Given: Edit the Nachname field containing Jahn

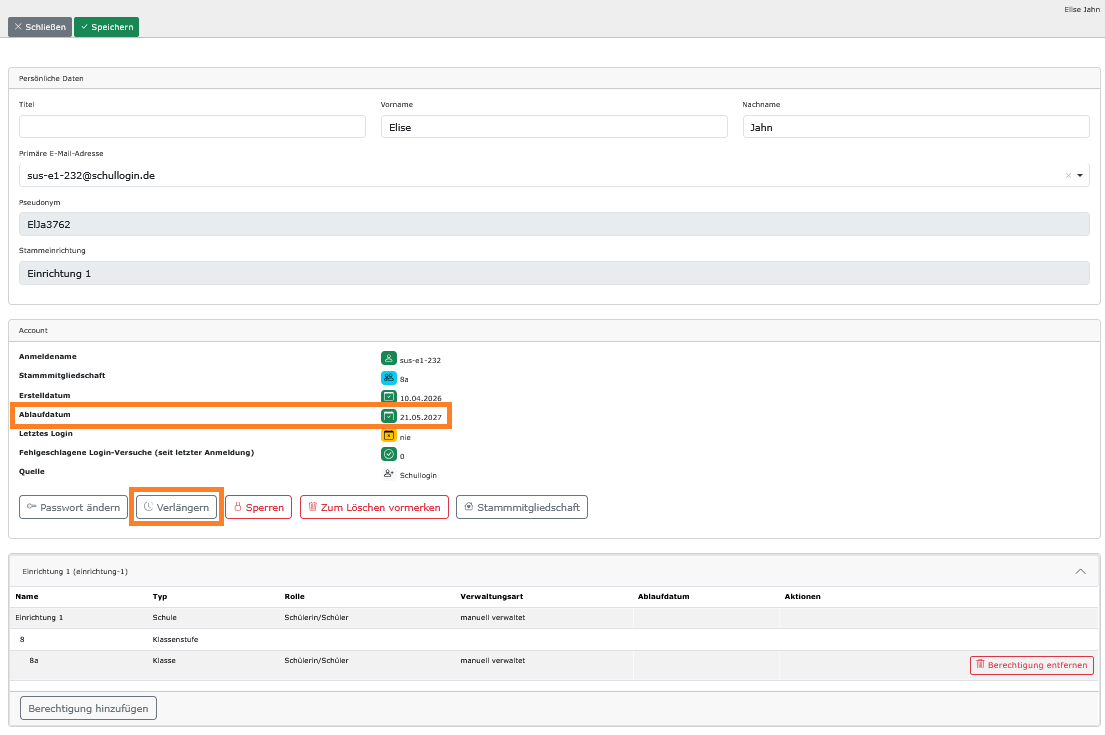Looking at the screenshot, I should point(916,127).
